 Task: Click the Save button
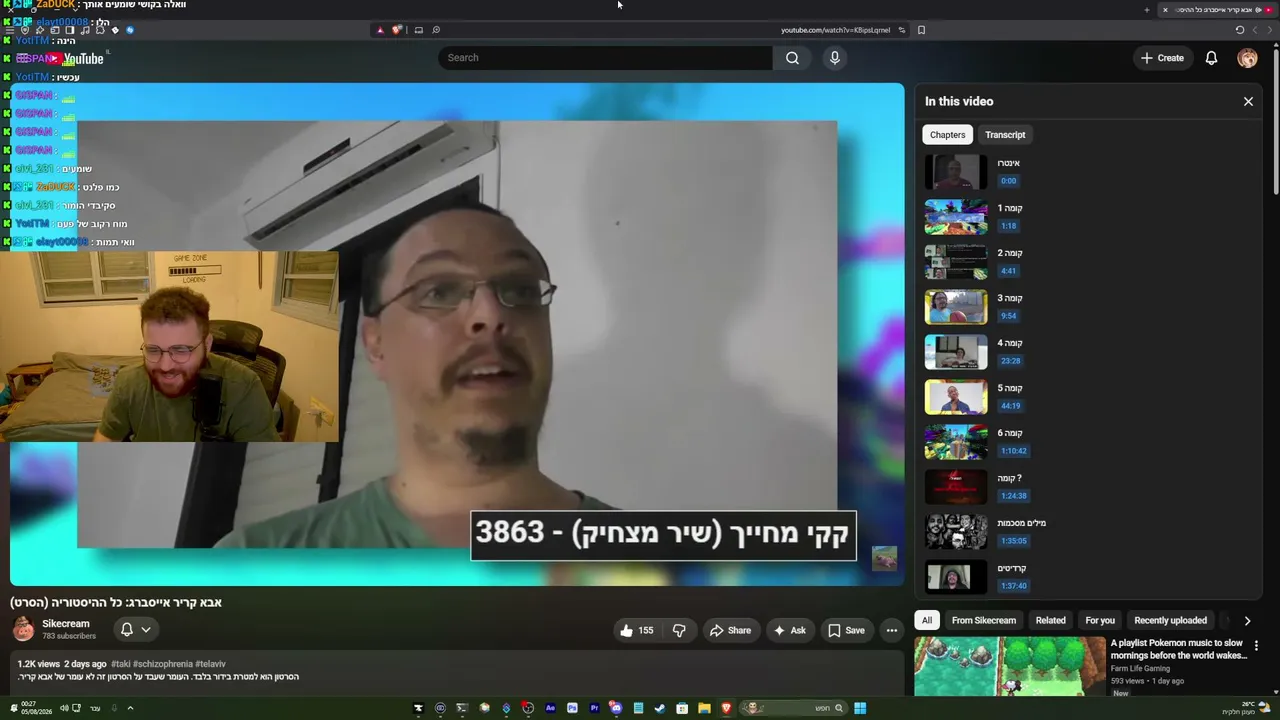pyautogui.click(x=845, y=630)
